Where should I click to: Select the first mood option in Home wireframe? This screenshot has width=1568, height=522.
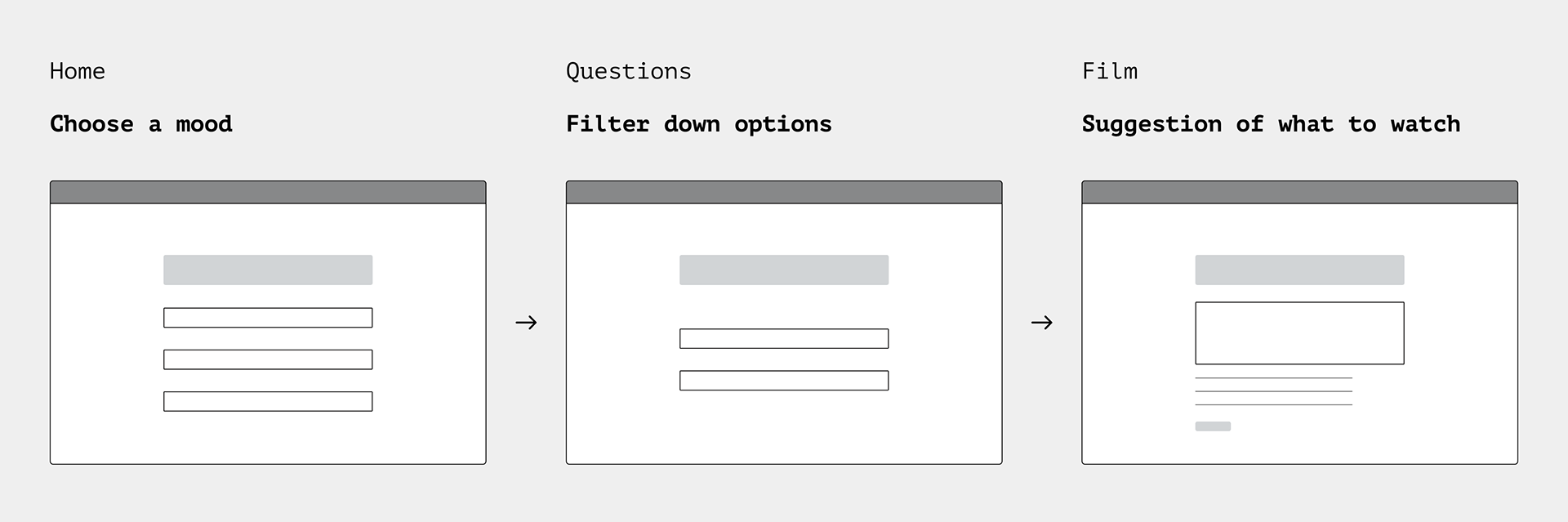[x=268, y=318]
